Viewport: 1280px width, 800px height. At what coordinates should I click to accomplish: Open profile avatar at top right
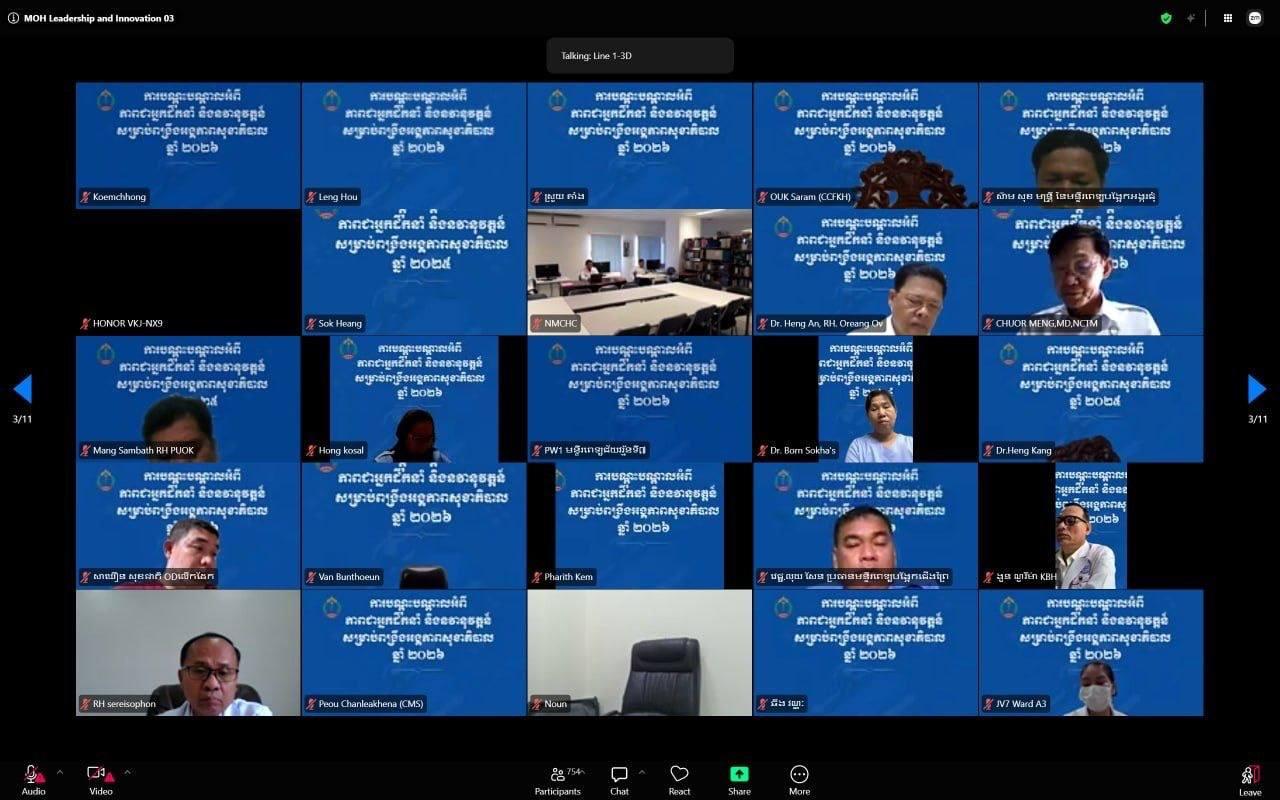1255,18
